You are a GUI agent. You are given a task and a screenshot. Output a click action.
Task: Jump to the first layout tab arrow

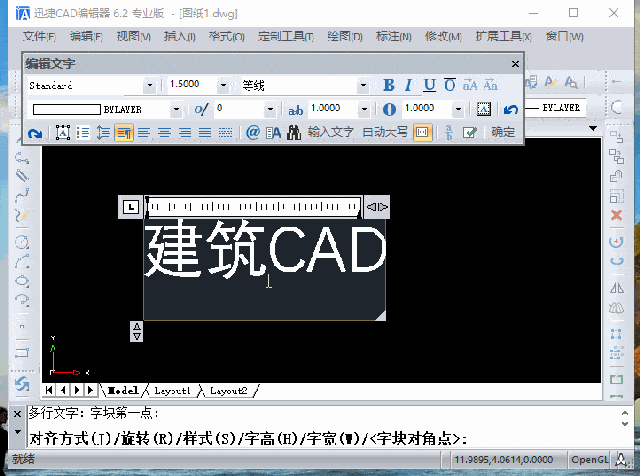49,390
